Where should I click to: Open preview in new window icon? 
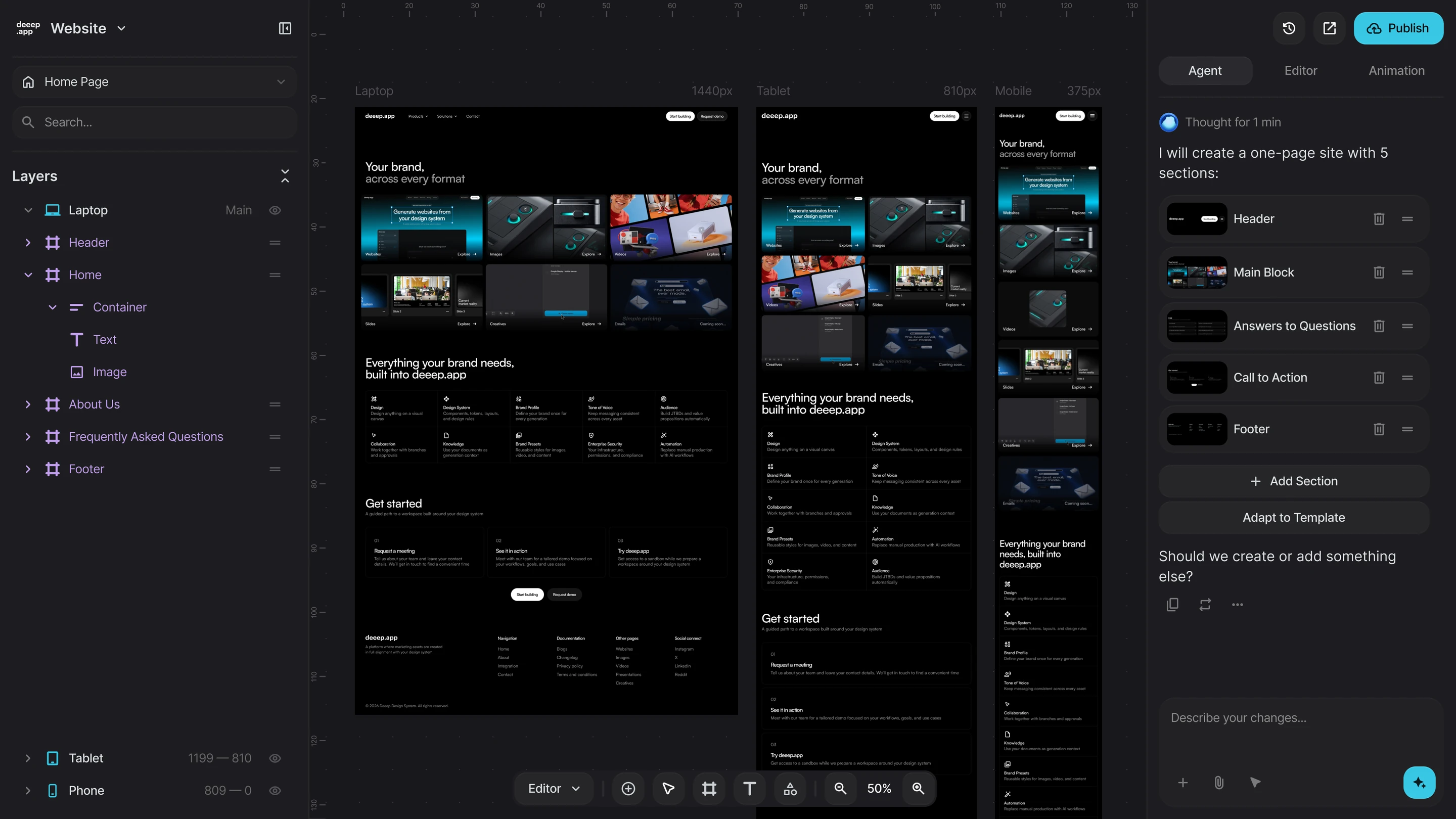(1330, 28)
